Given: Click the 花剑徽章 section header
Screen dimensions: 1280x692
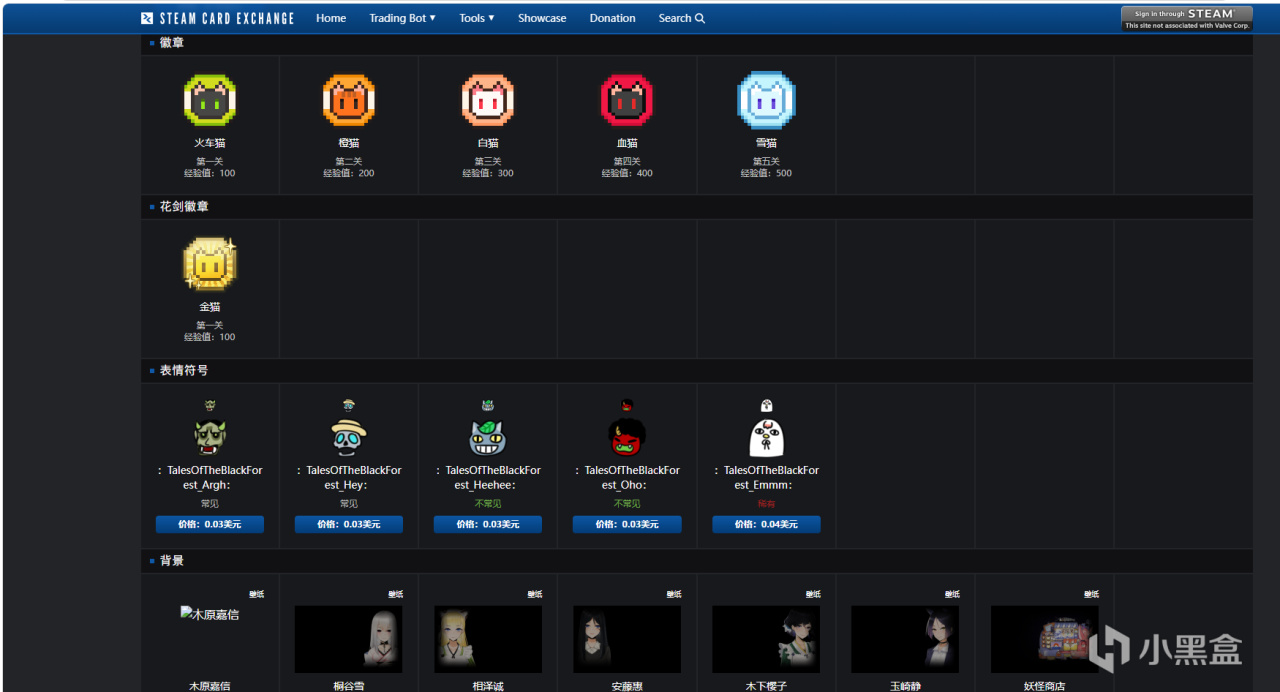Looking at the screenshot, I should (x=184, y=207).
